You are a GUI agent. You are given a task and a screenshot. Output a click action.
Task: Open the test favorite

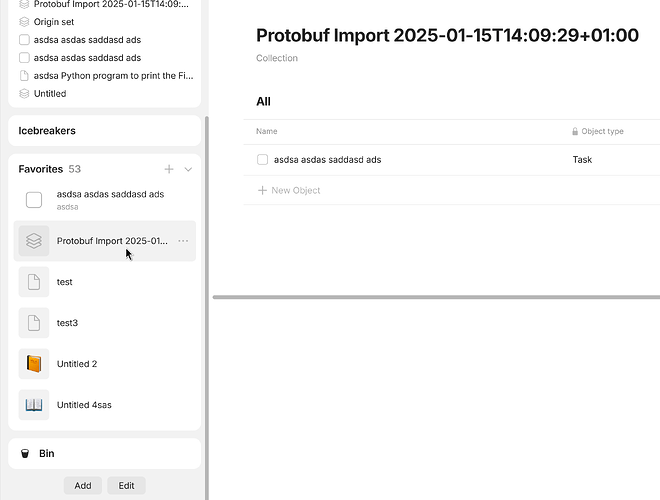105,282
